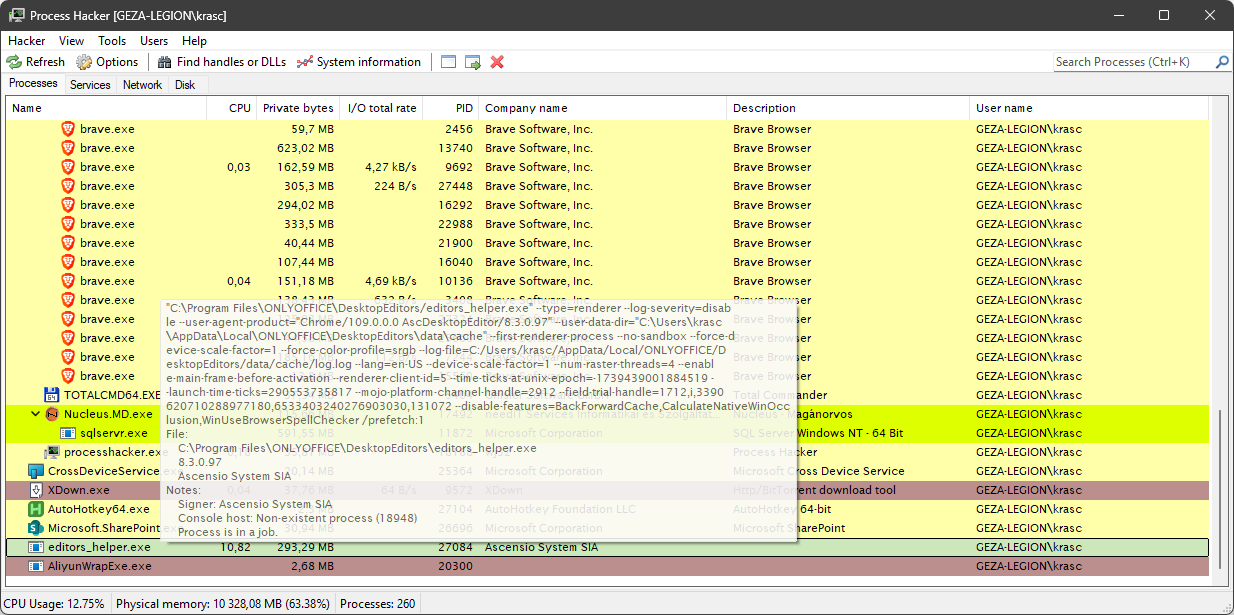
Task: Click the PID 20300 cell
Action: coord(455,566)
